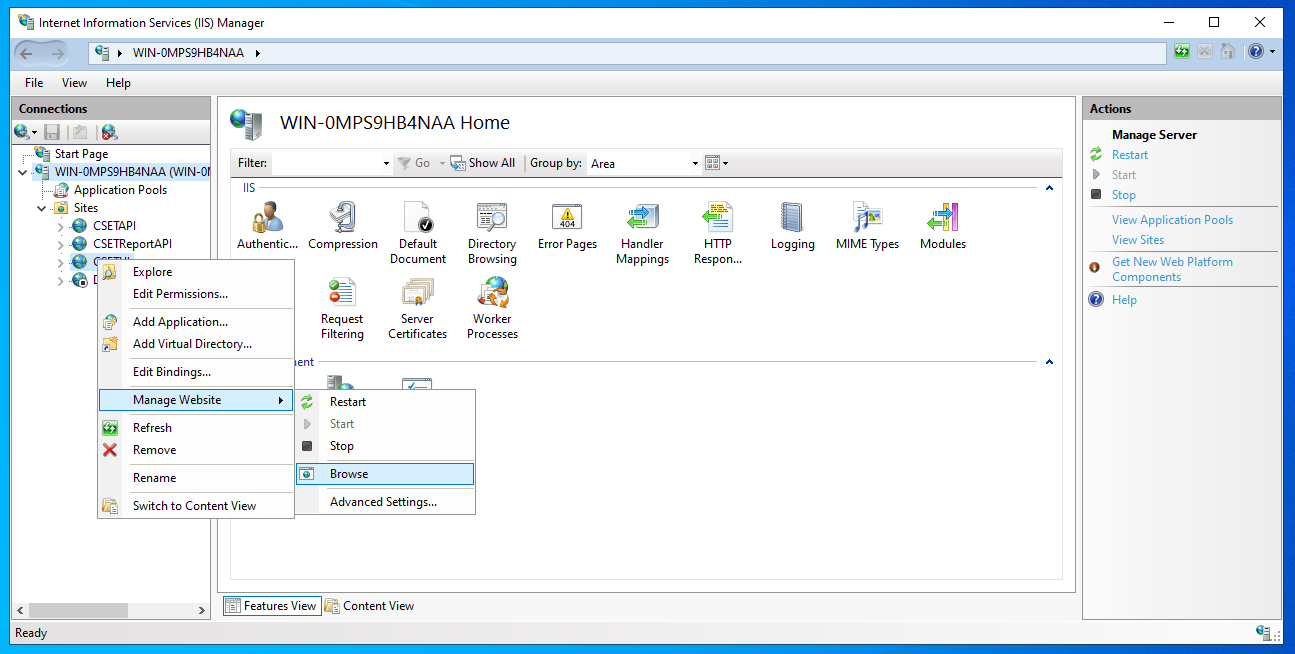Click the server icon beside Home title
1295x654 pixels.
point(246,124)
